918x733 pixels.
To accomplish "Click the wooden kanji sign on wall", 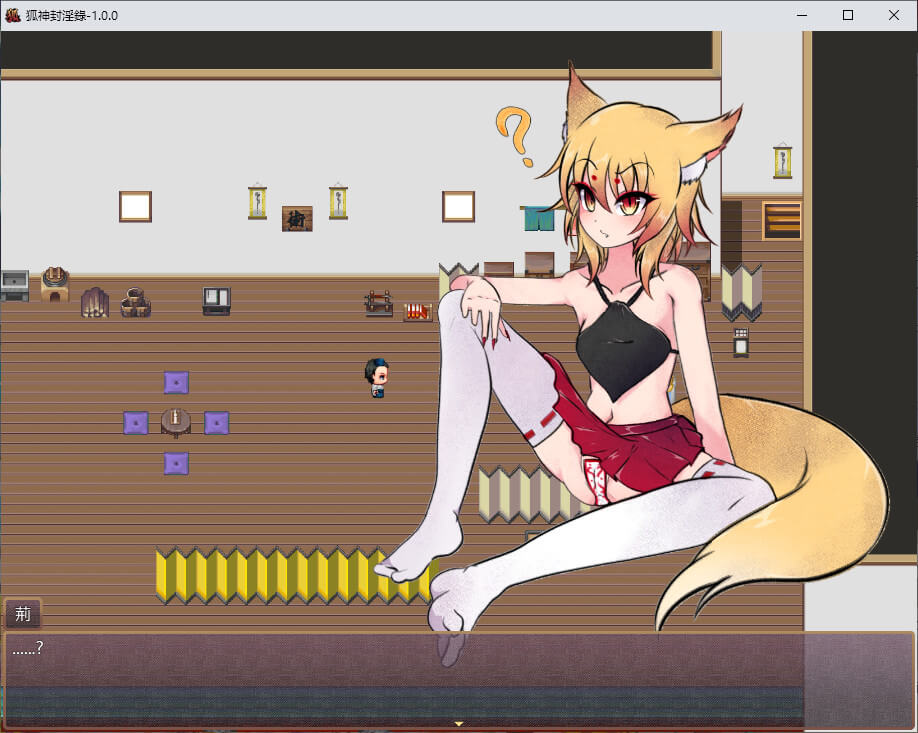I will [x=297, y=218].
